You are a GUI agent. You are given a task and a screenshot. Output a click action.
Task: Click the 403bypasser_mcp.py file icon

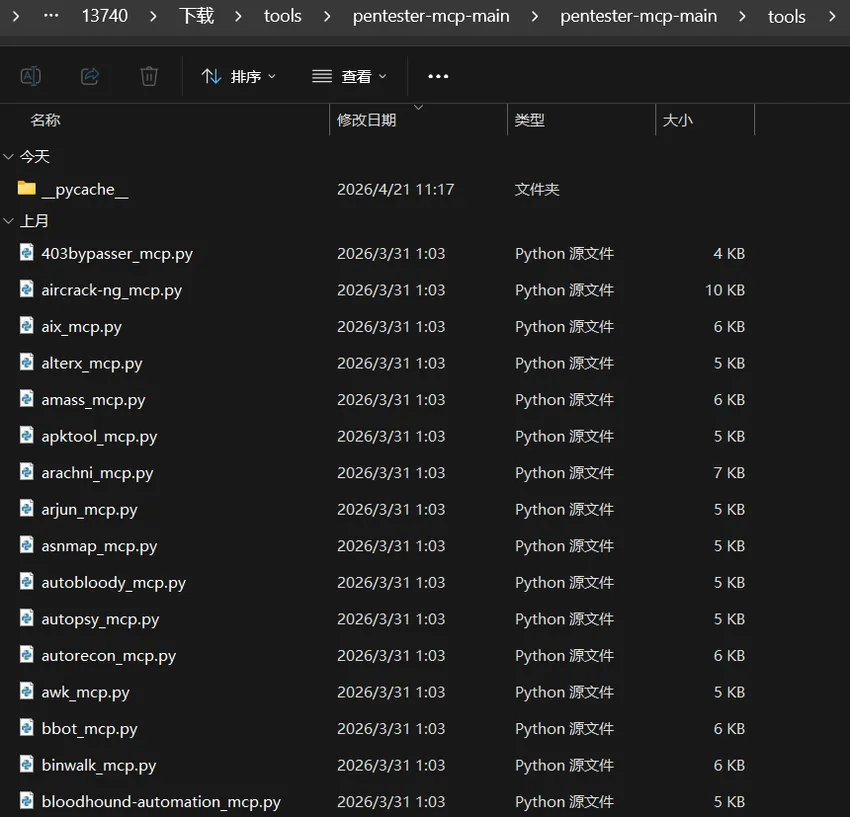coord(27,252)
